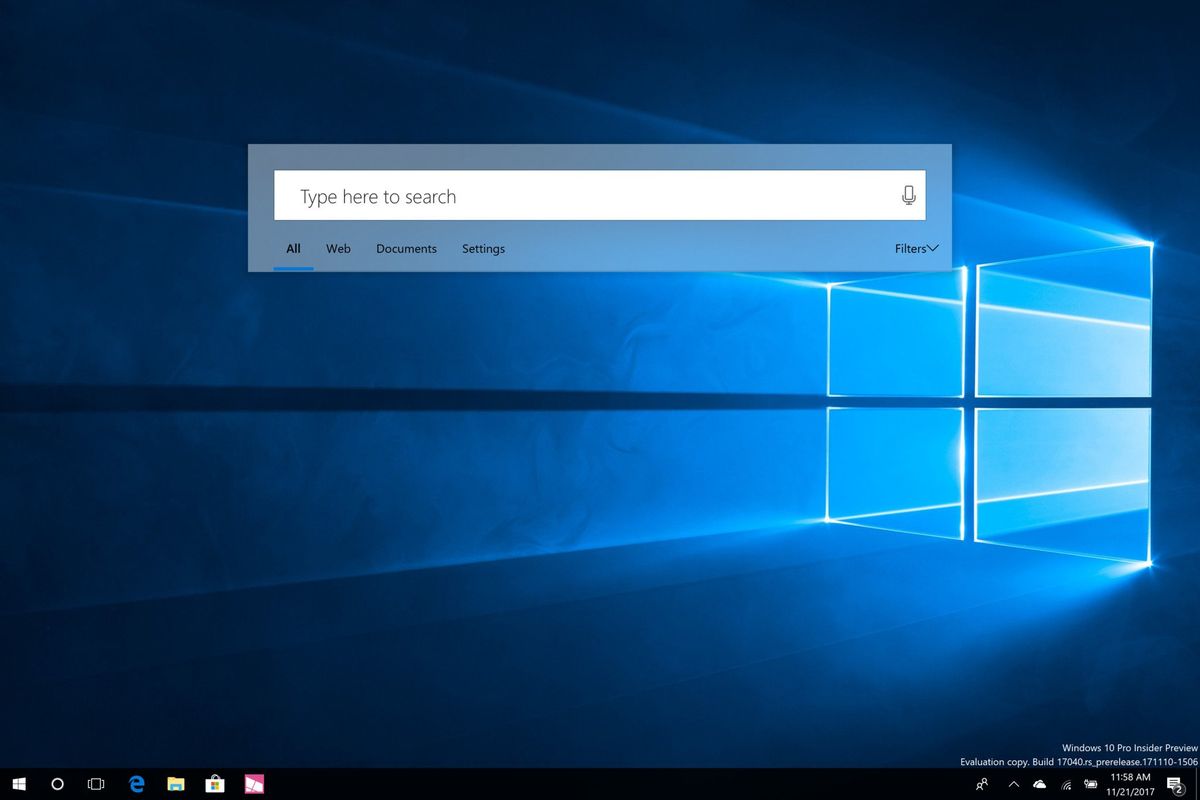
Task: Click the 'Type here to search' field
Action: tap(500, 195)
